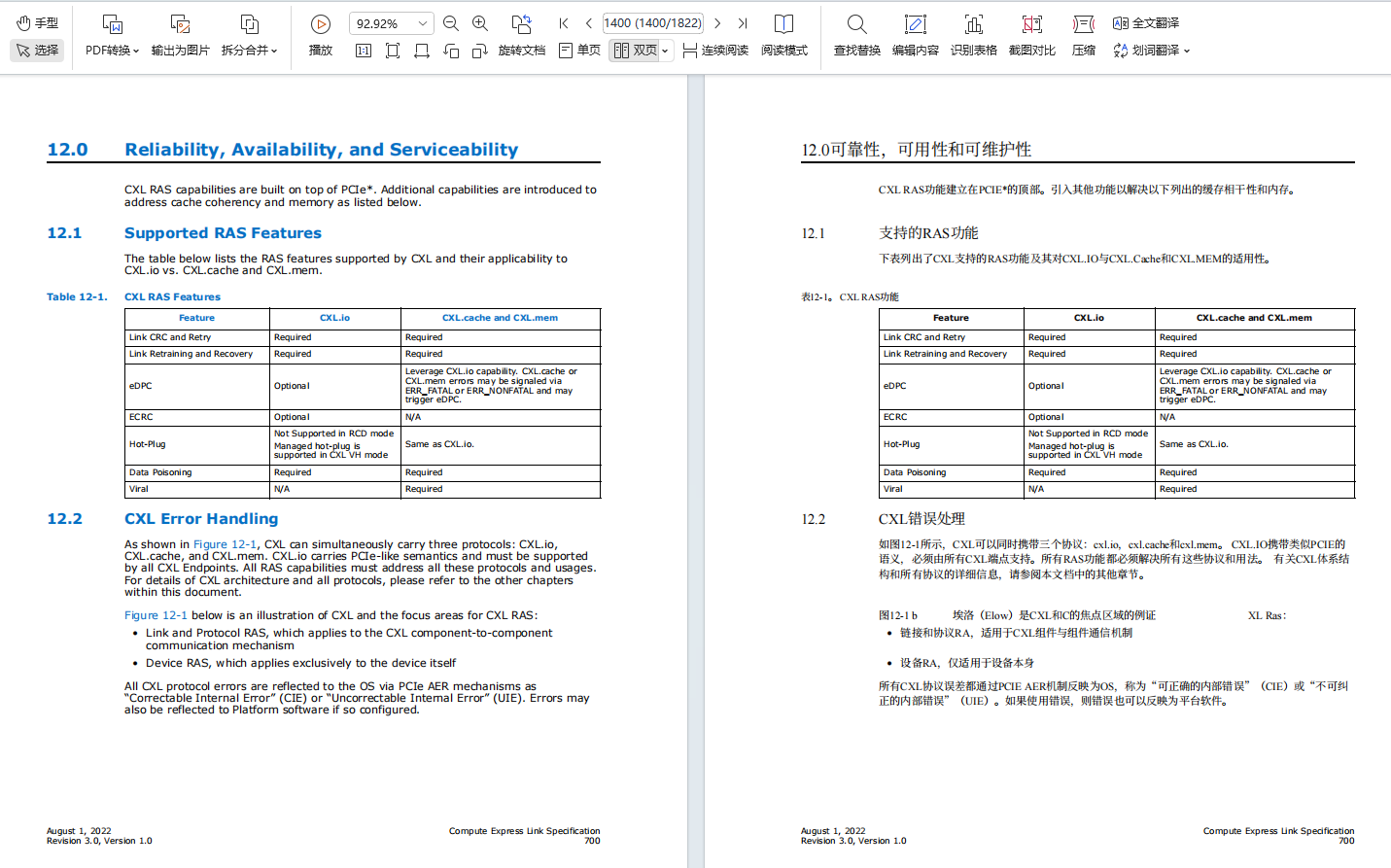Viewport: 1391px width, 868px height.
Task: Click the zoom in magnifier icon
Action: [479, 23]
